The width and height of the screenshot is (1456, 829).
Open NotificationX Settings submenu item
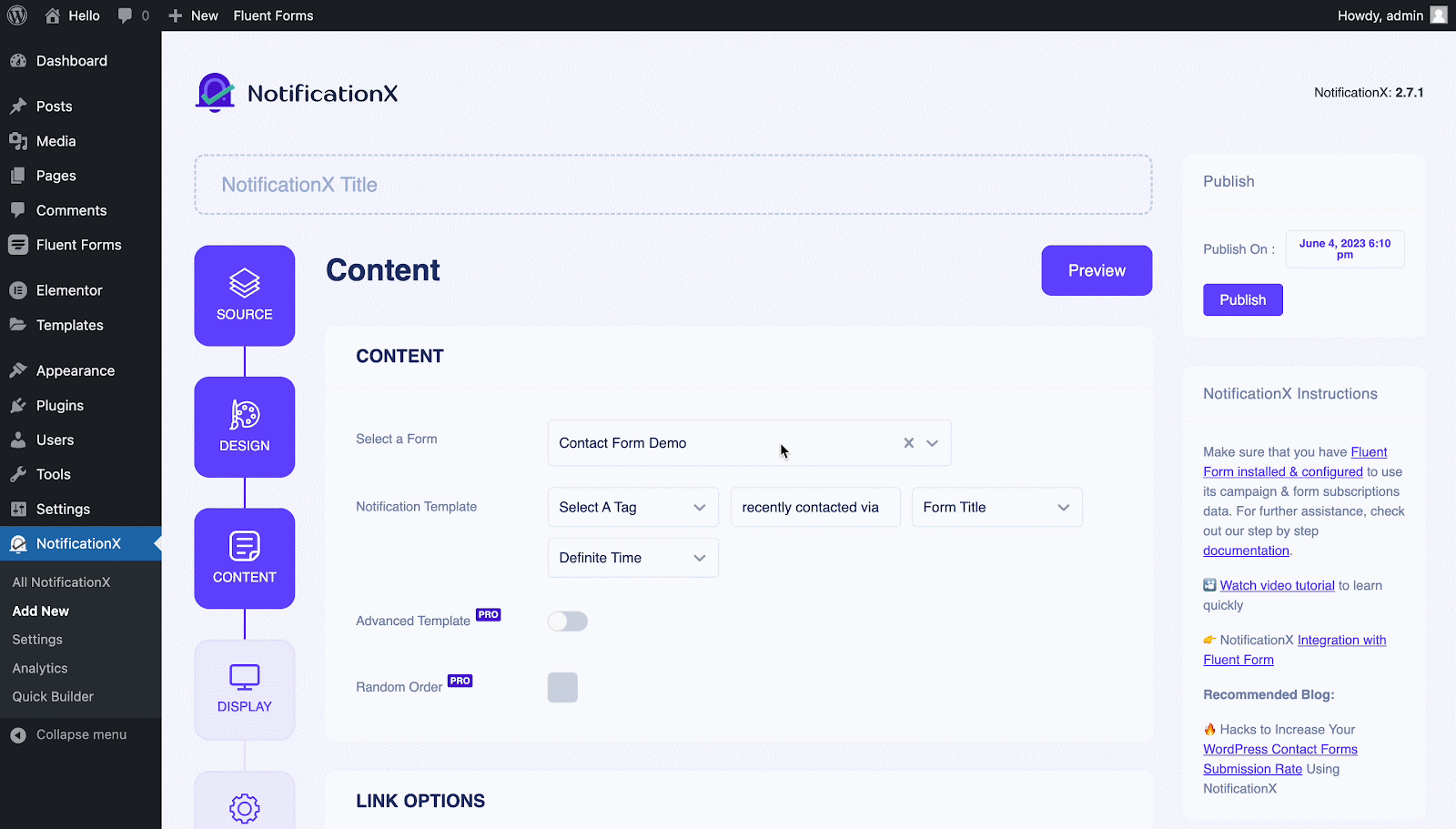(x=37, y=640)
